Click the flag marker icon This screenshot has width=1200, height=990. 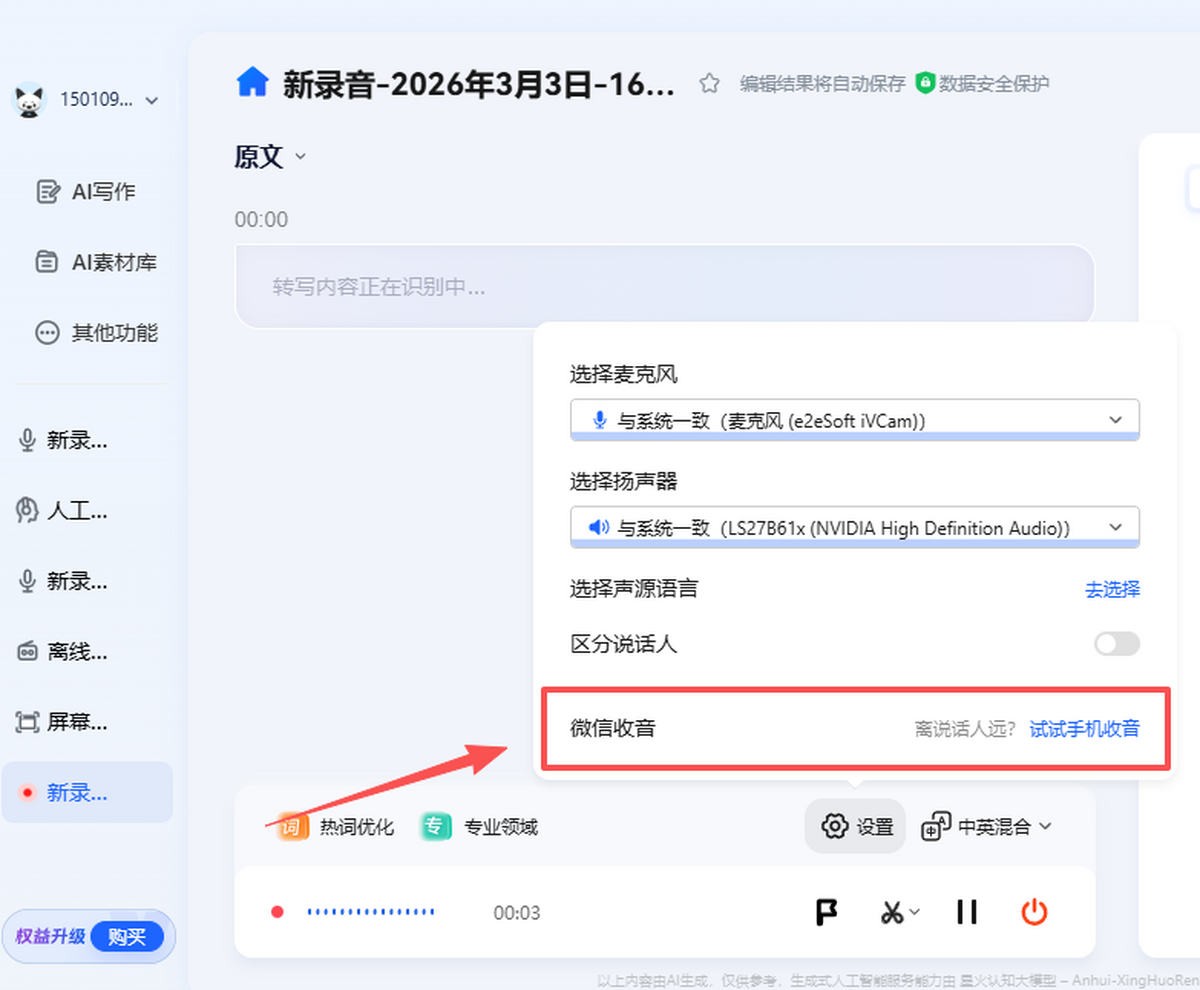(x=826, y=912)
